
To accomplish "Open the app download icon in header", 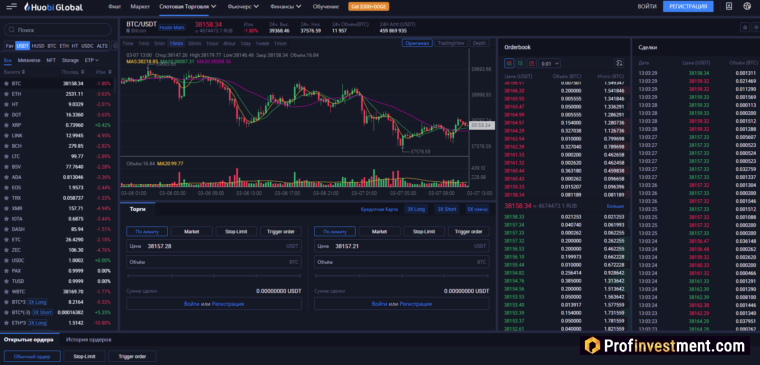I will pos(729,6).
